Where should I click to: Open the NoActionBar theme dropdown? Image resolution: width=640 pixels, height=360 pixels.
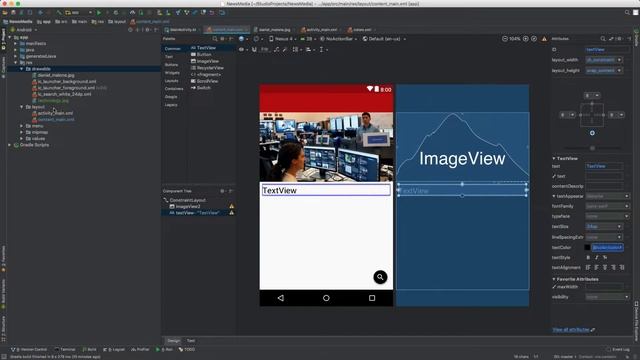coord(338,39)
